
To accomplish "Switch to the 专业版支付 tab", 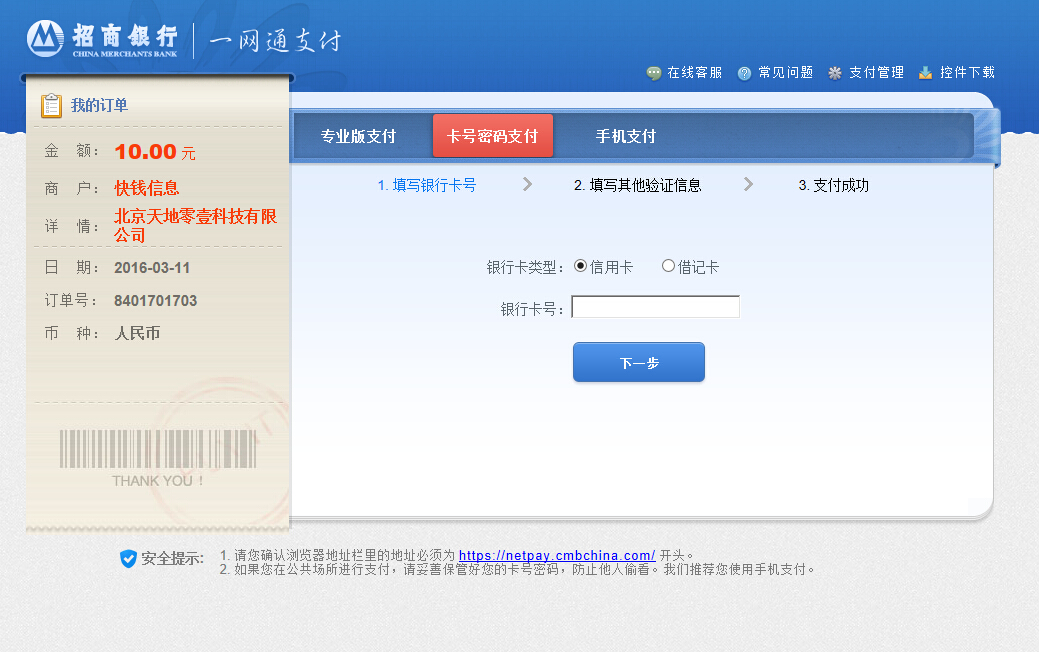I will (x=358, y=136).
